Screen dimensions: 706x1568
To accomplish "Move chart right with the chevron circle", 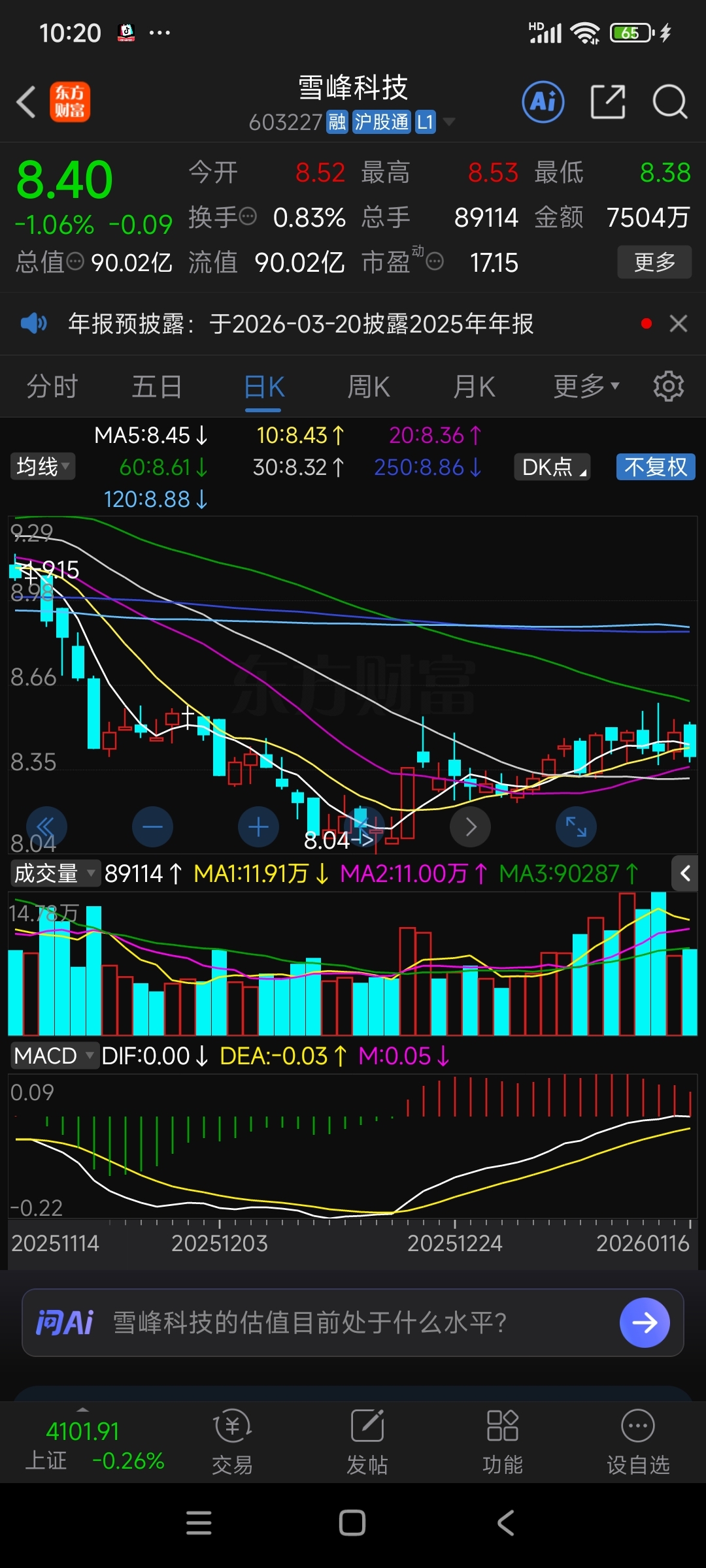I will click(x=470, y=827).
